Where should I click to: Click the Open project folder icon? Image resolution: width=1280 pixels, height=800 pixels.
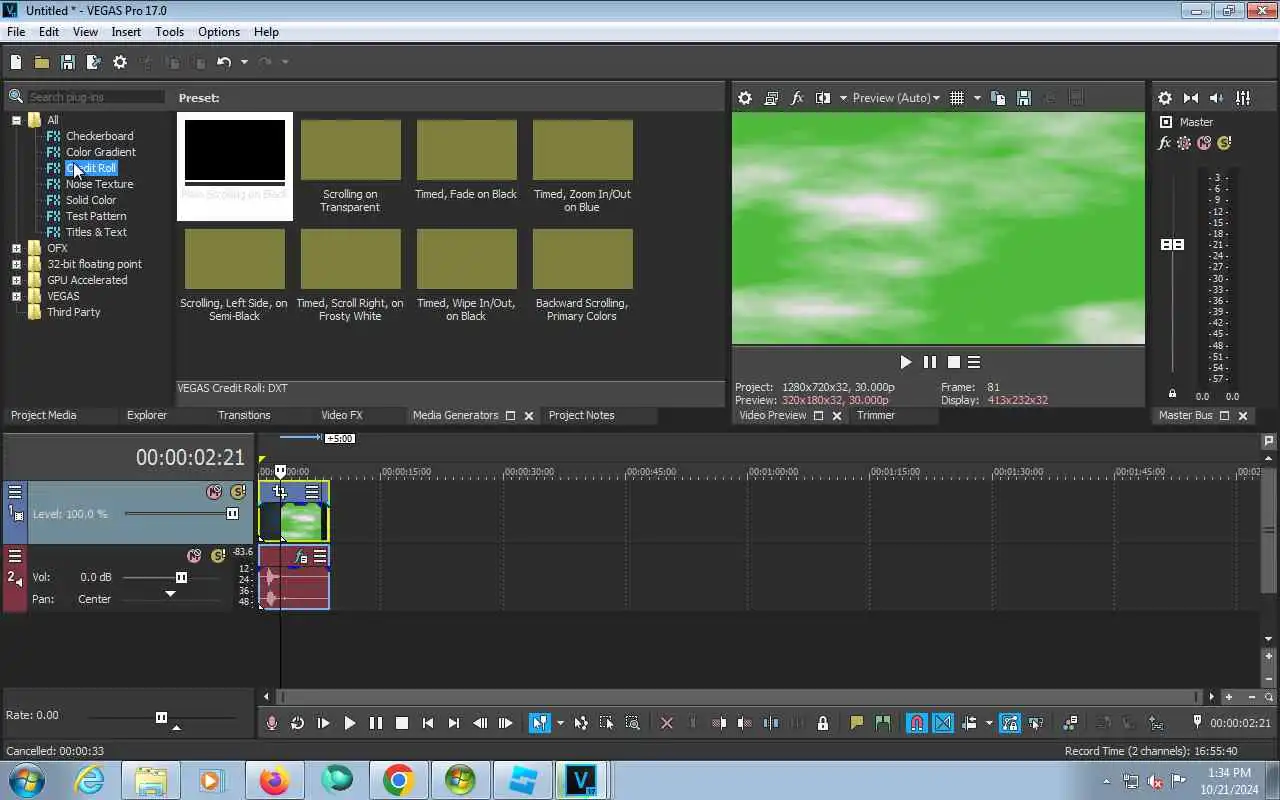click(x=42, y=62)
